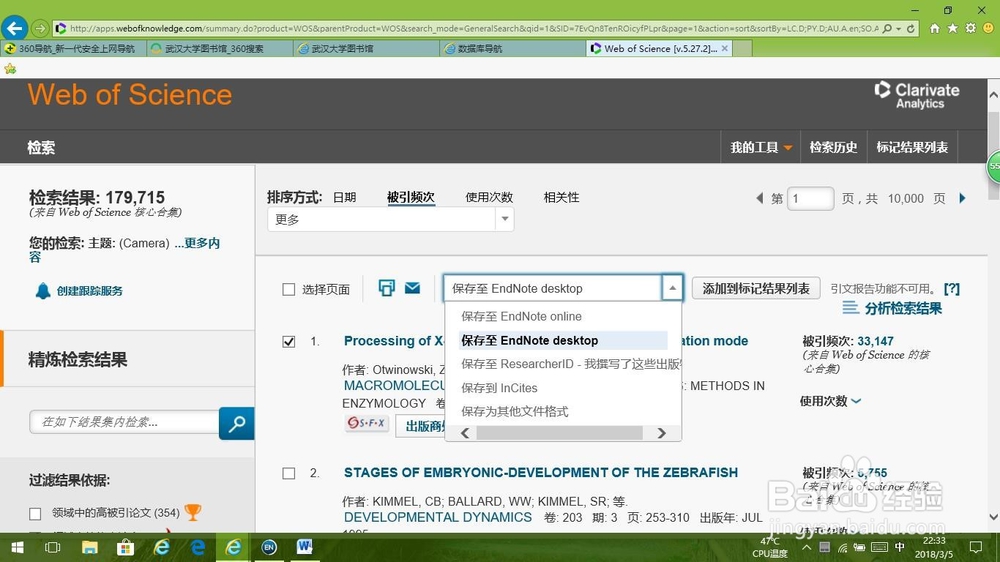The image size is (1000, 562).
Task: Open Word application on taskbar
Action: [305, 547]
